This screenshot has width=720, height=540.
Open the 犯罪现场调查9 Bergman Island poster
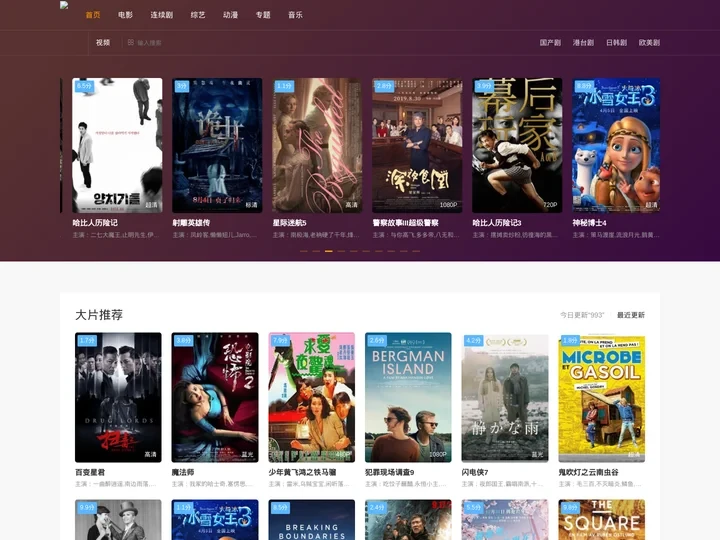tap(408, 397)
